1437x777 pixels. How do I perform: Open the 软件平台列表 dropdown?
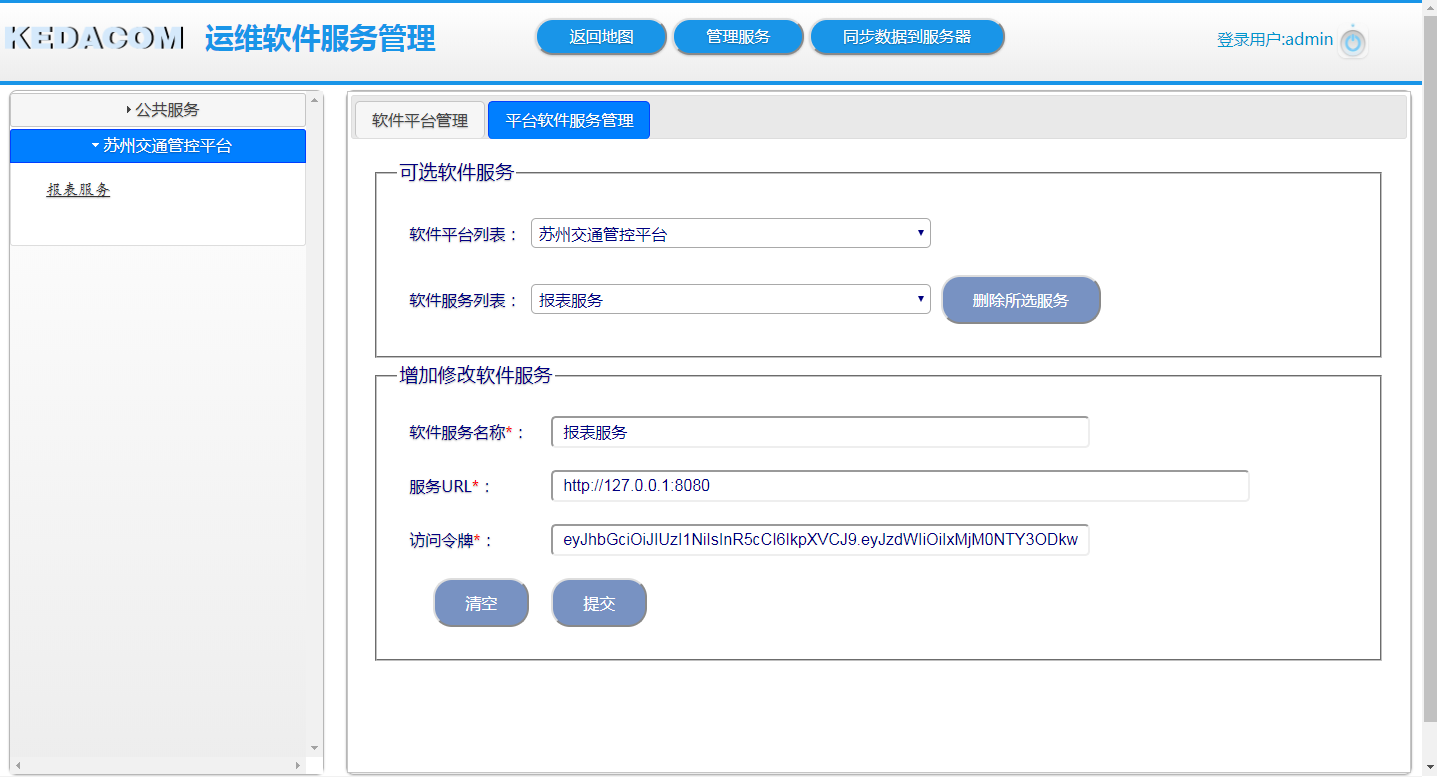click(731, 234)
